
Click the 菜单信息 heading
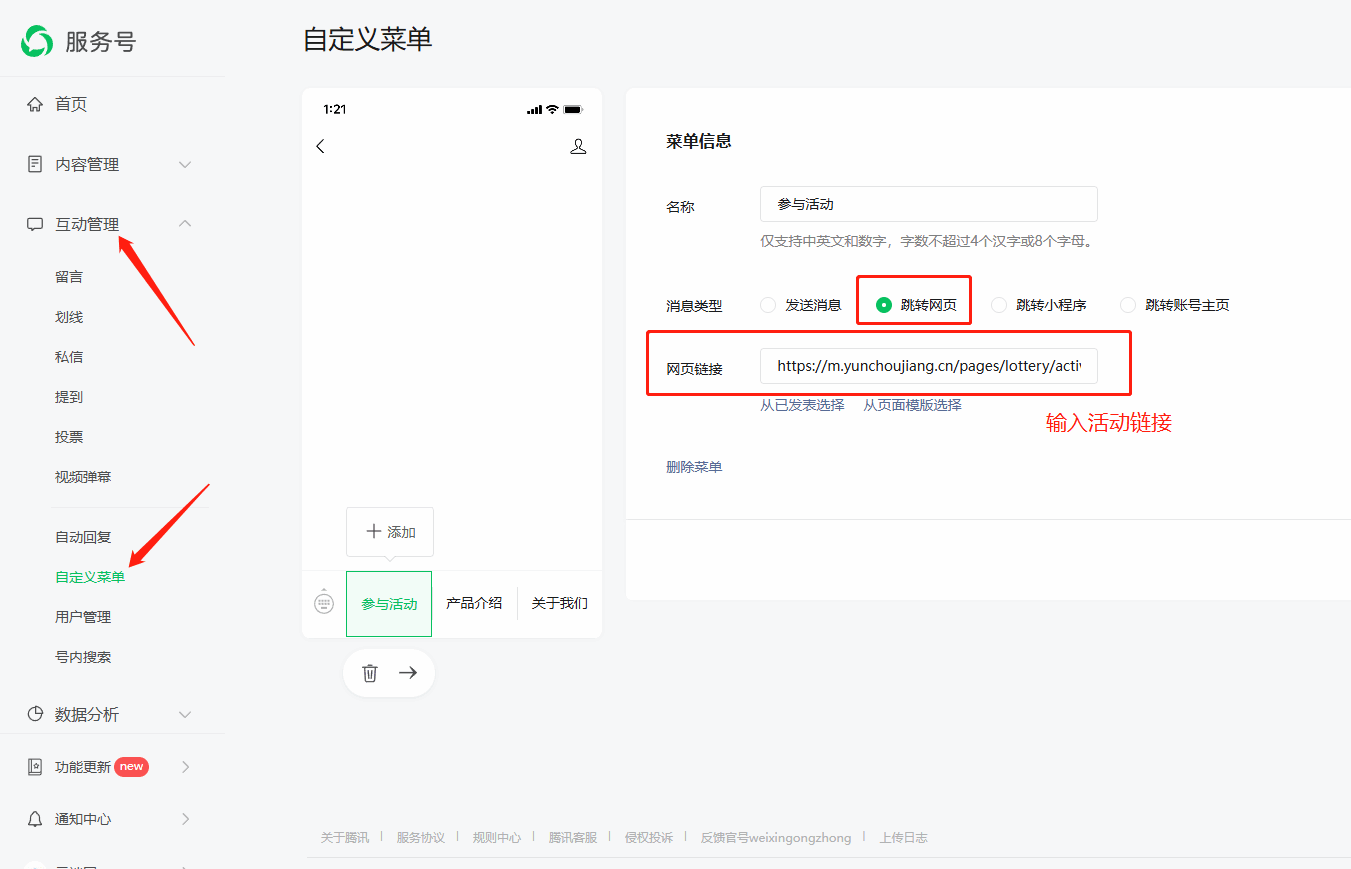click(x=699, y=142)
